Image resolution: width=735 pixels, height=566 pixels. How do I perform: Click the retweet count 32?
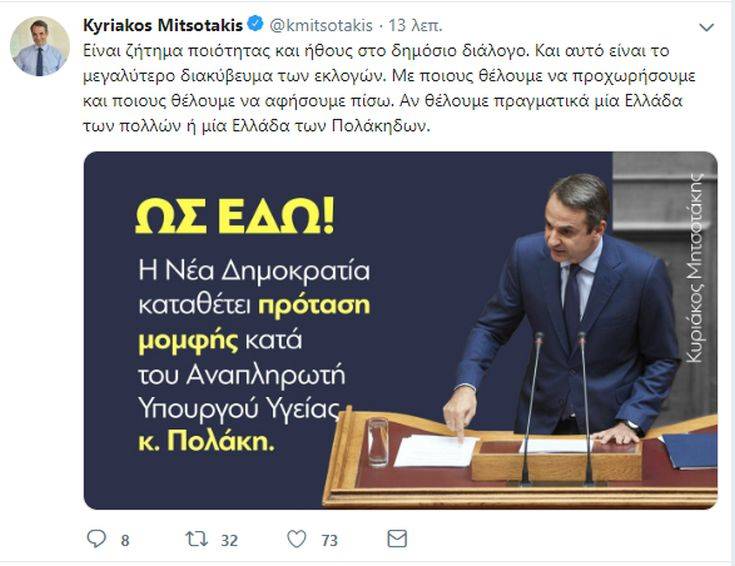pos(229,541)
